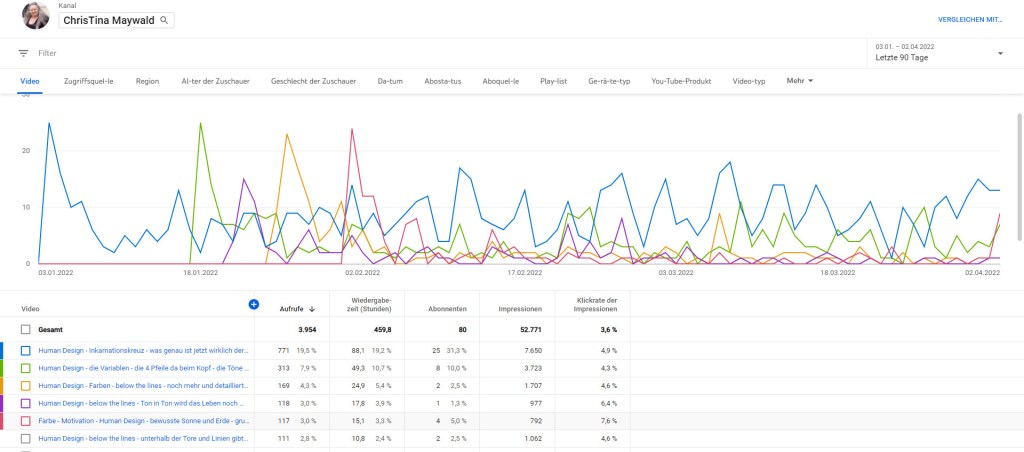
Task: Add a metric with the blue plus icon
Action: tap(253, 304)
